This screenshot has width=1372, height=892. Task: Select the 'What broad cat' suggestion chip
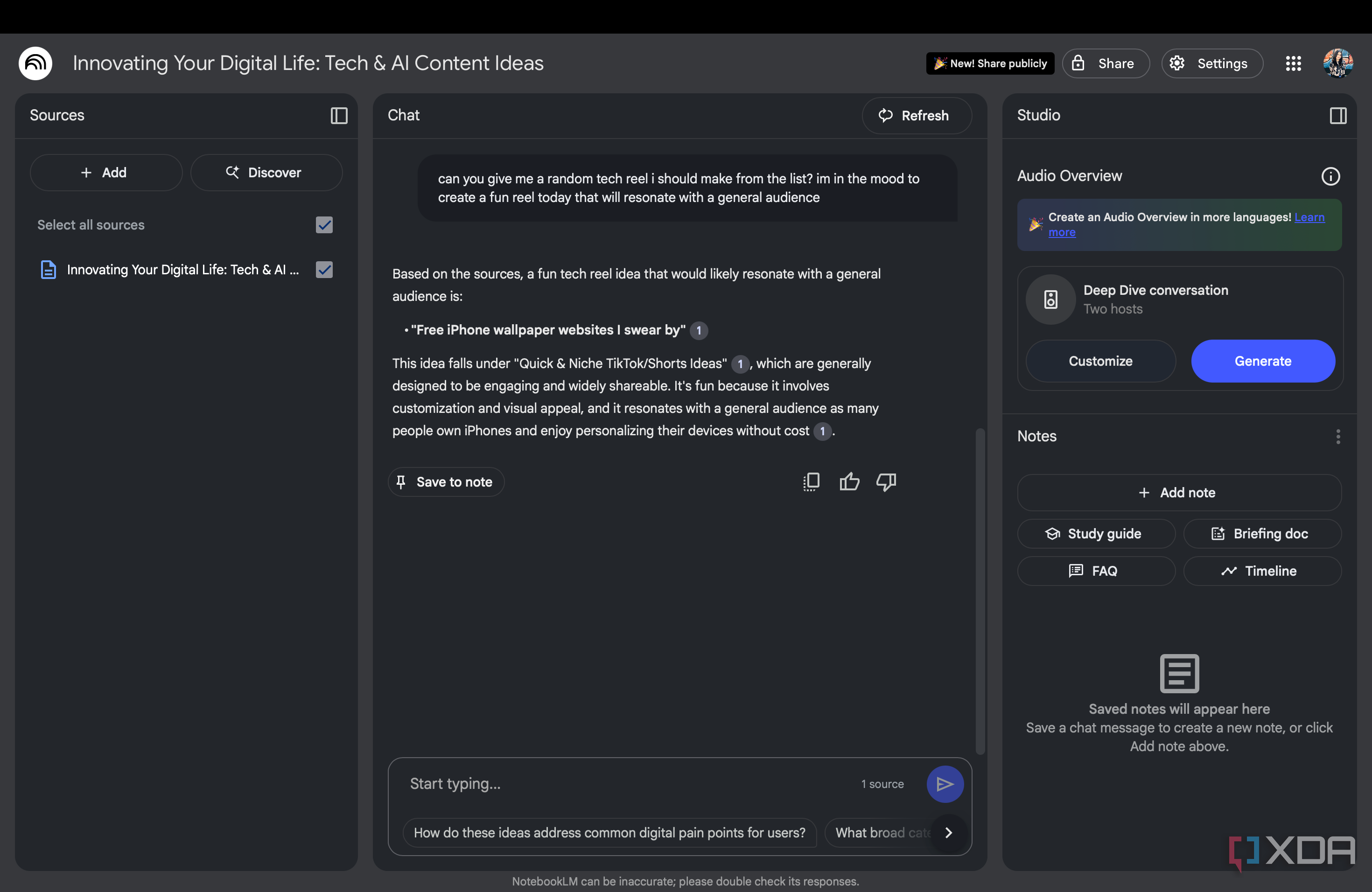(x=880, y=833)
